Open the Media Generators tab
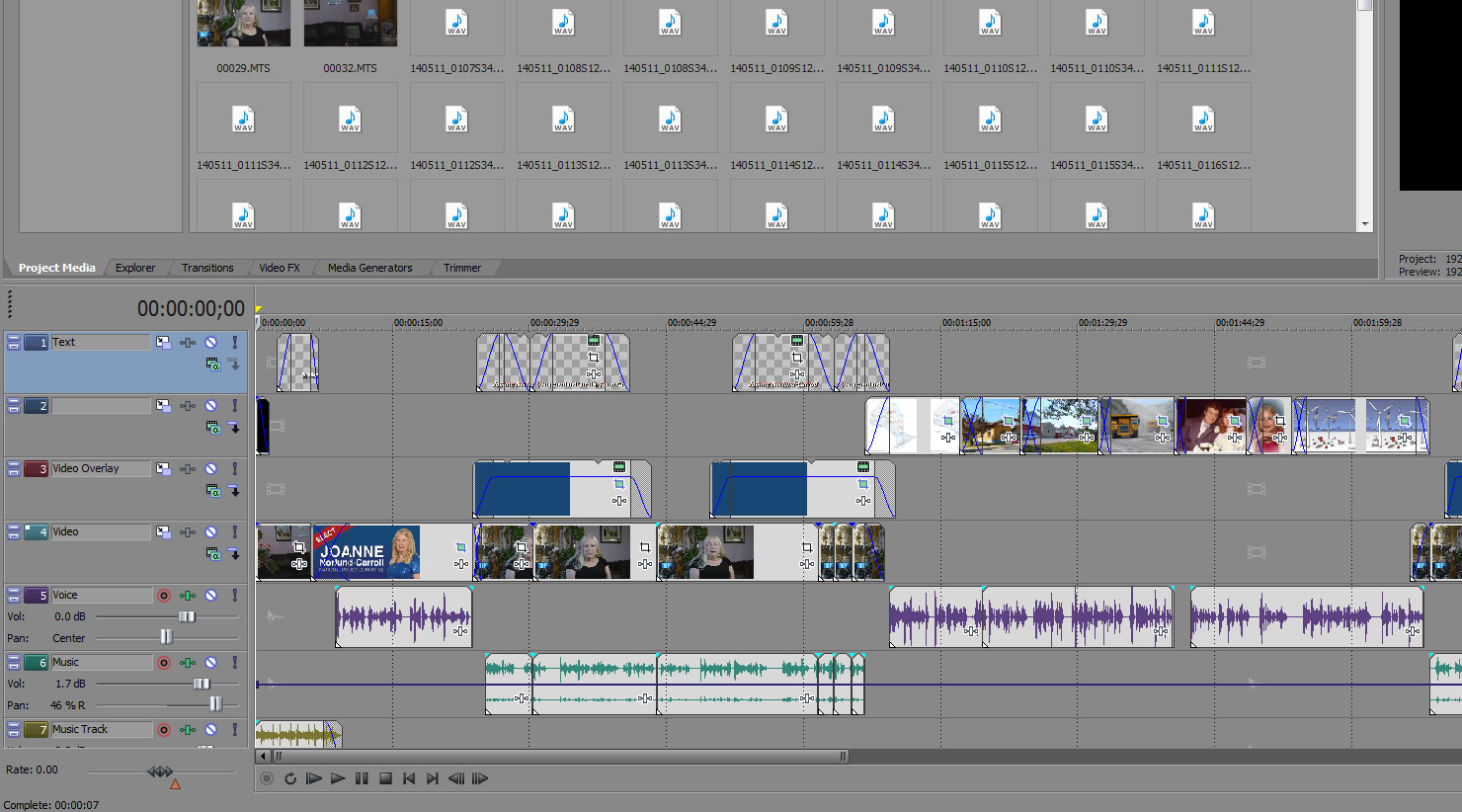Screen dimensions: 1462x812 coord(370,268)
